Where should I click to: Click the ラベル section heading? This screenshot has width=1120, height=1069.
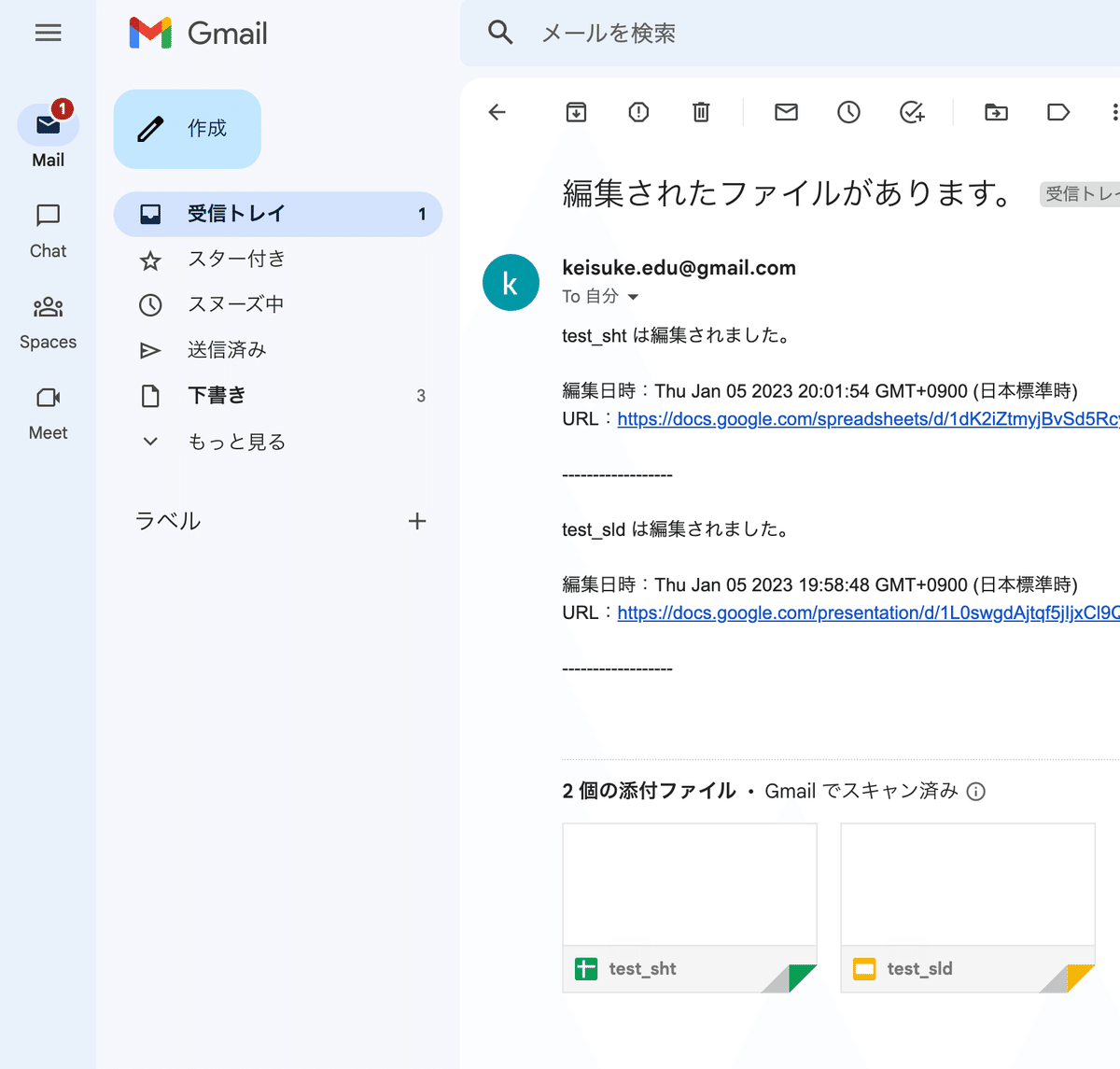168,521
